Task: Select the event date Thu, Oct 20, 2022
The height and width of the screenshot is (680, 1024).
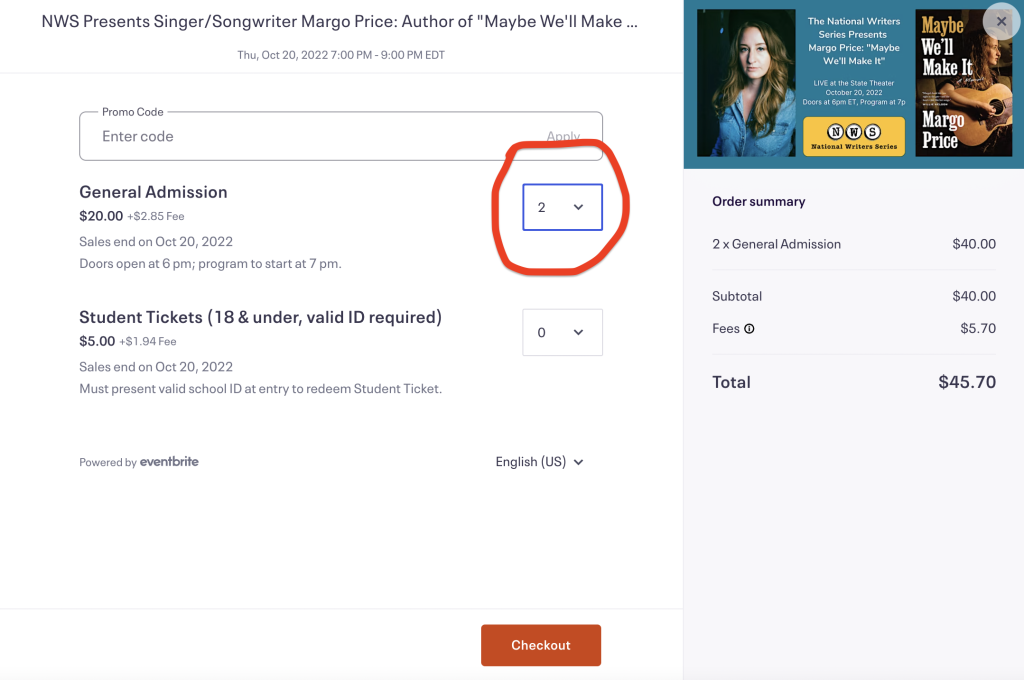Action: [341, 55]
